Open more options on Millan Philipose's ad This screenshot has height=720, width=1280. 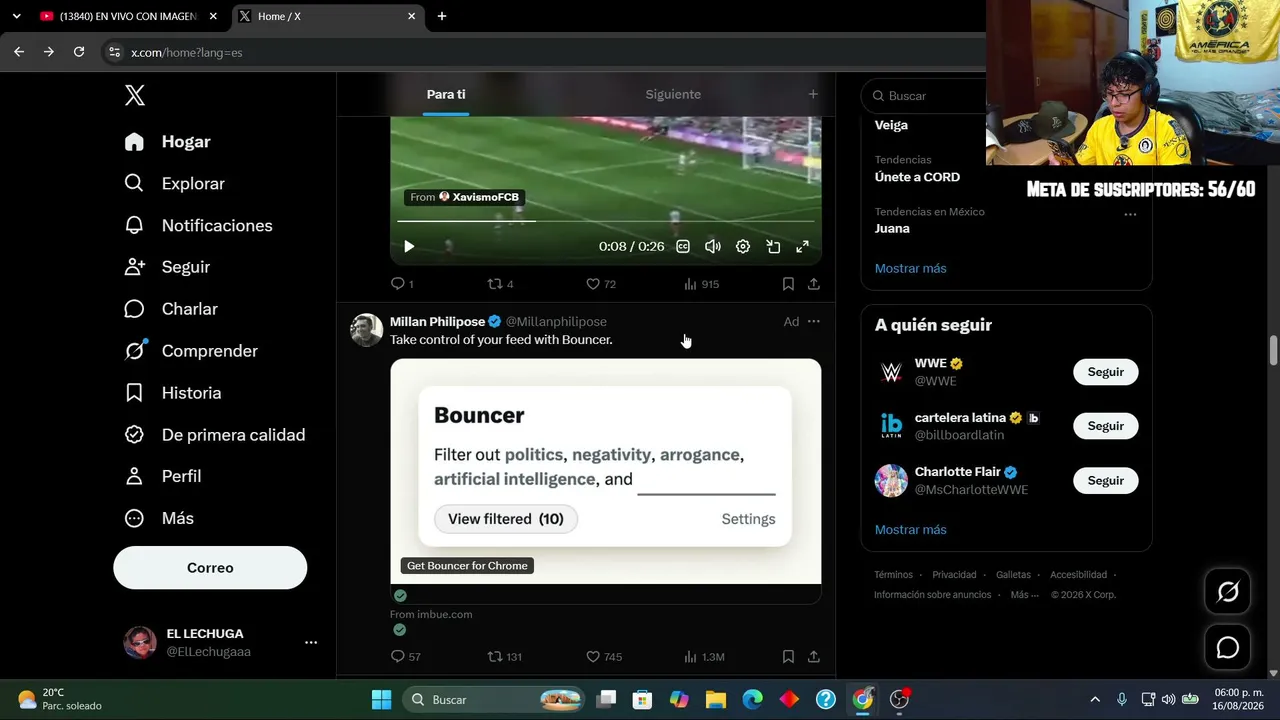click(x=814, y=322)
